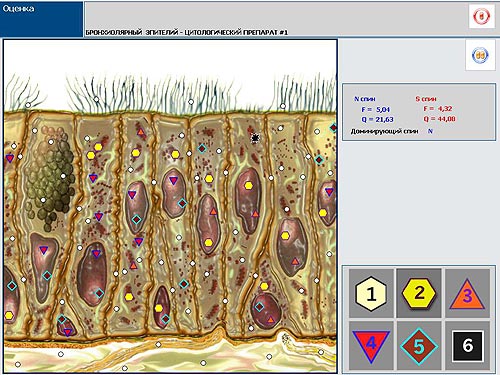
Task: Click the N спин label
Action: pos(364,99)
